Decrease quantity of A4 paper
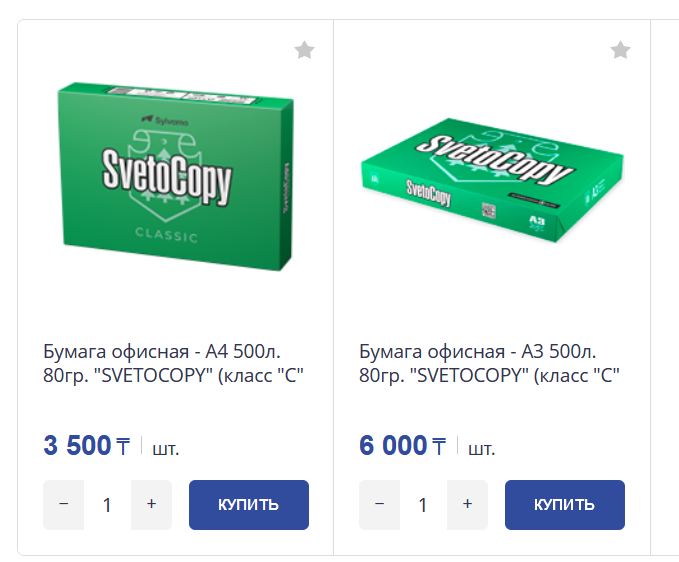Viewport: 679px width, 562px height. coord(64,505)
